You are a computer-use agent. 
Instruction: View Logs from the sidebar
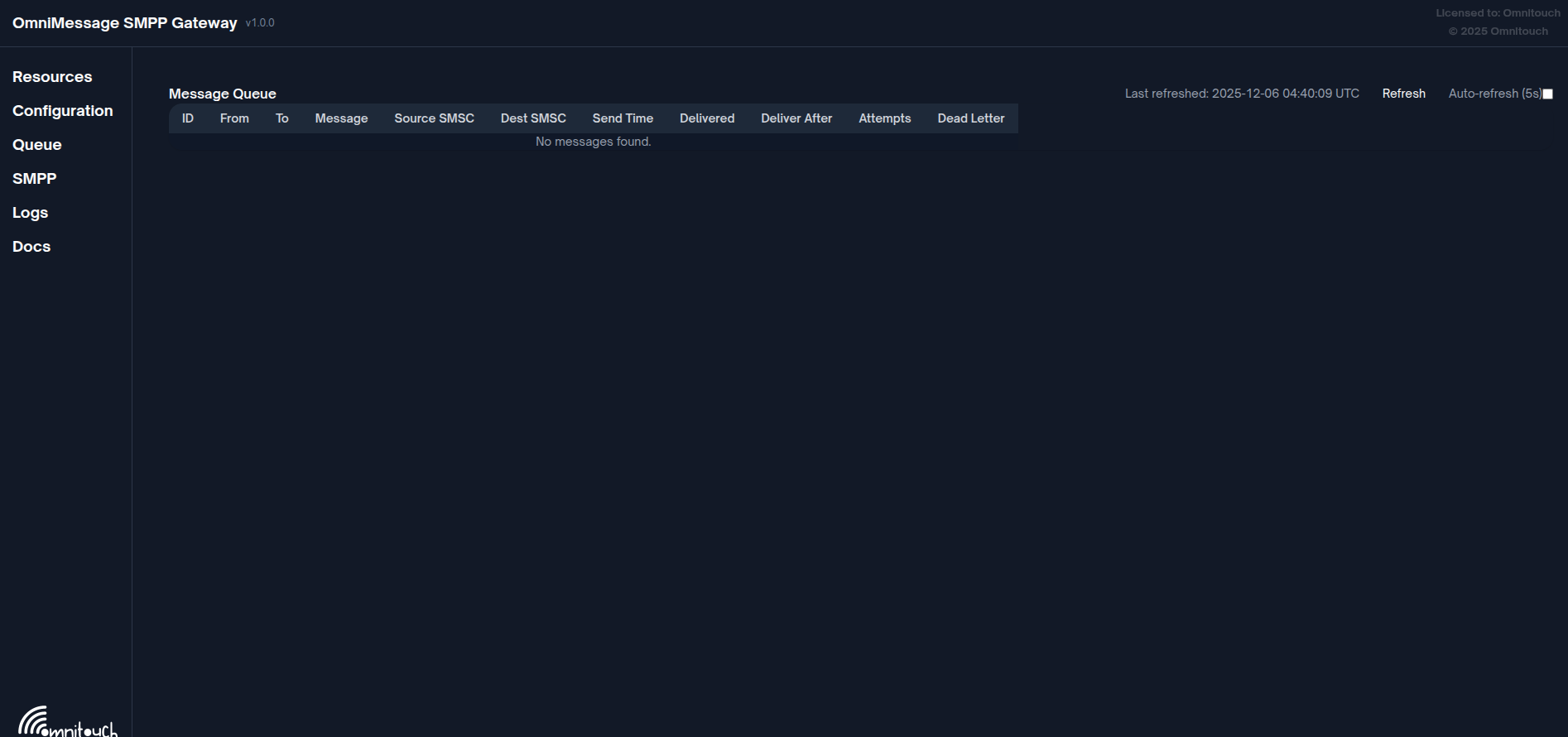(31, 213)
